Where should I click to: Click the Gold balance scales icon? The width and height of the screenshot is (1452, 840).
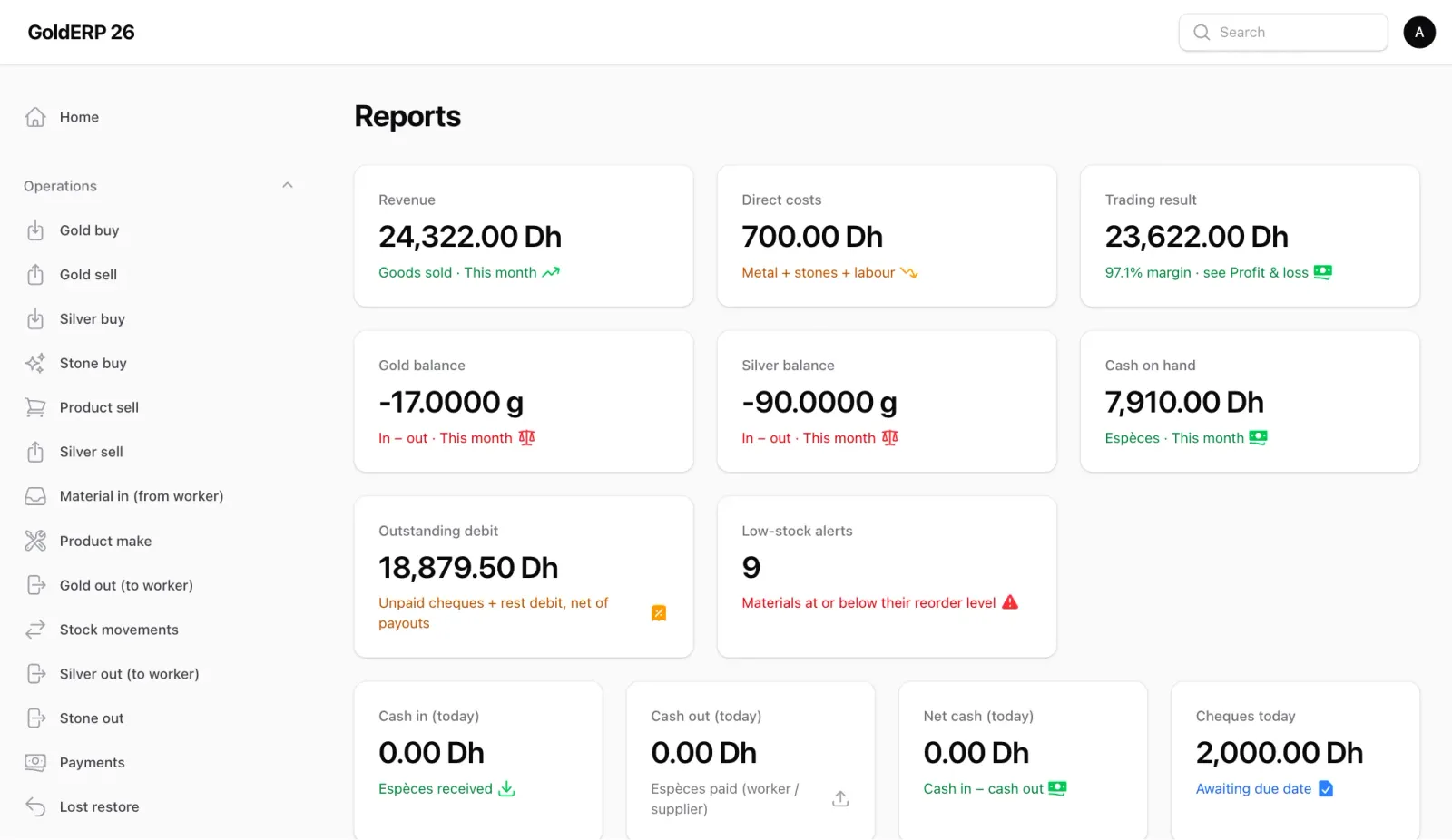click(526, 437)
